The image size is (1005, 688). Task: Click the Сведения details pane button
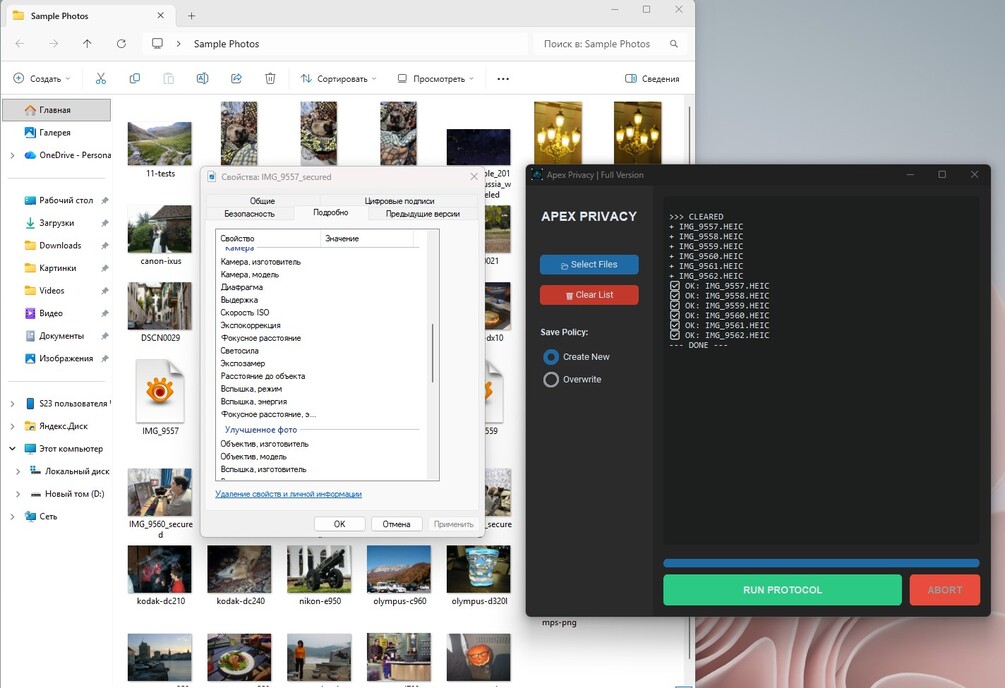pos(652,78)
